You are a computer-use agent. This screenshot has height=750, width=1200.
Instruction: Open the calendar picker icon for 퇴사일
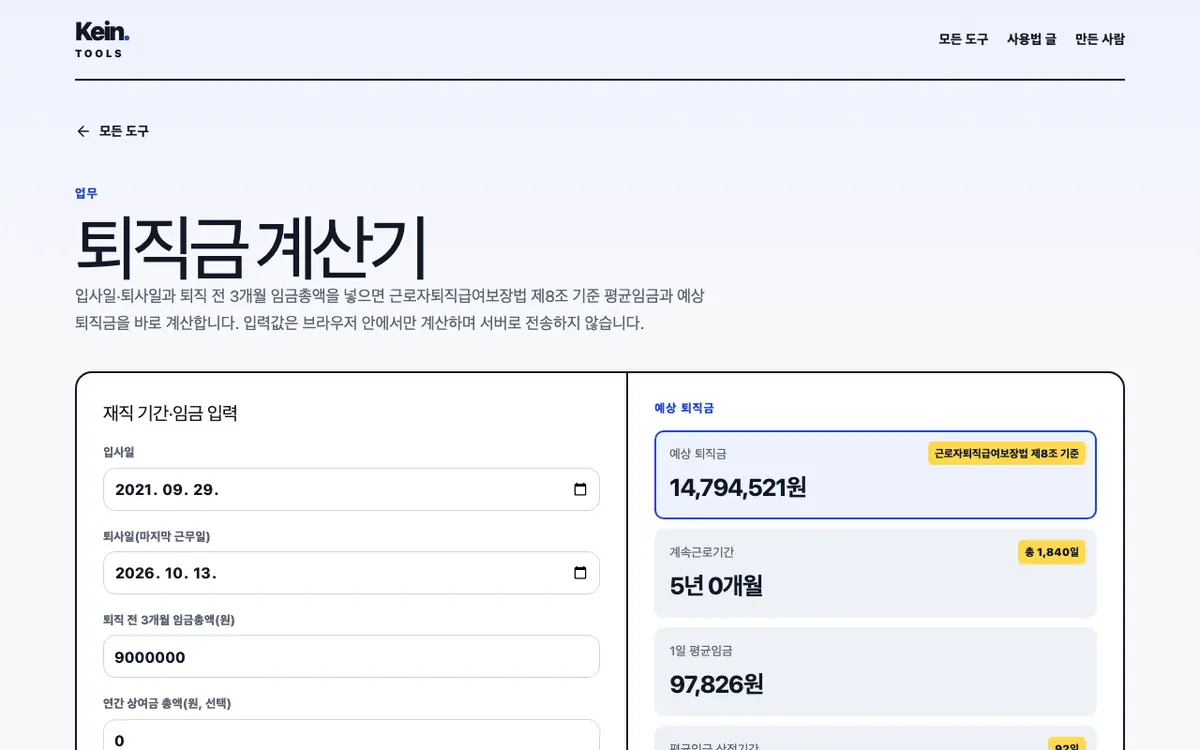[580, 573]
